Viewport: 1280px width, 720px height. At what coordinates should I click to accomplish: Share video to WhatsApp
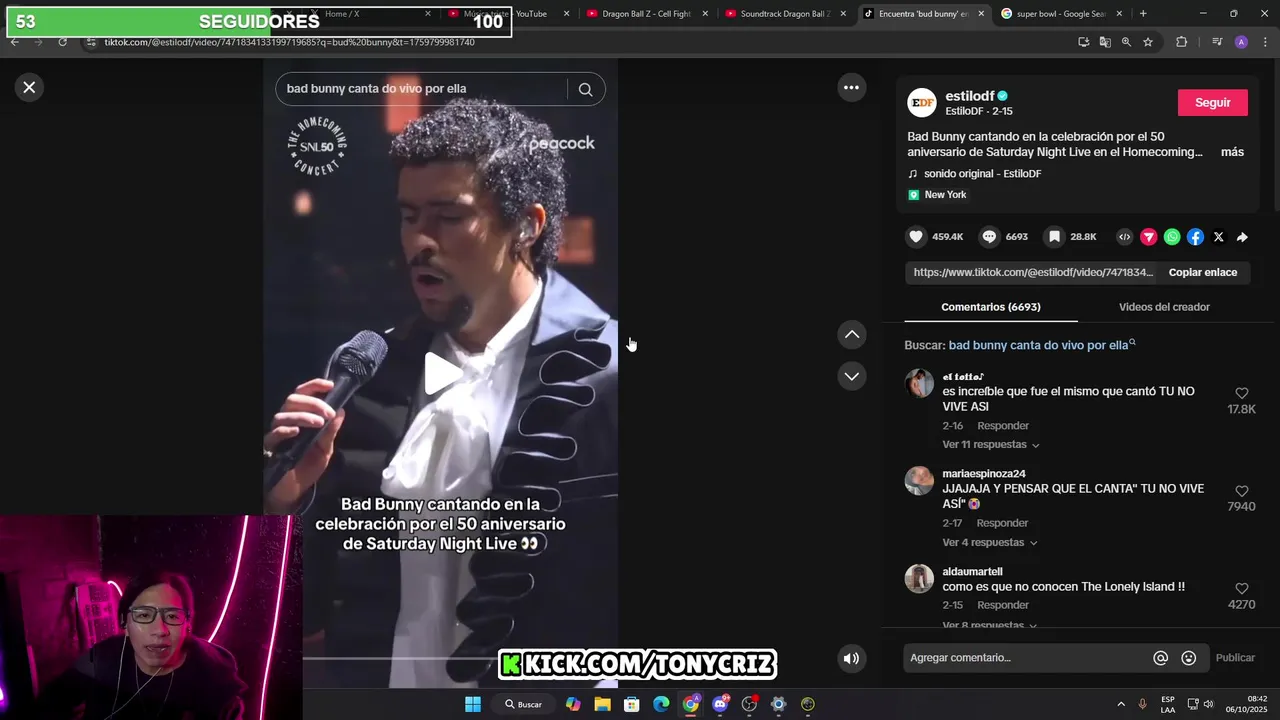[1171, 237]
